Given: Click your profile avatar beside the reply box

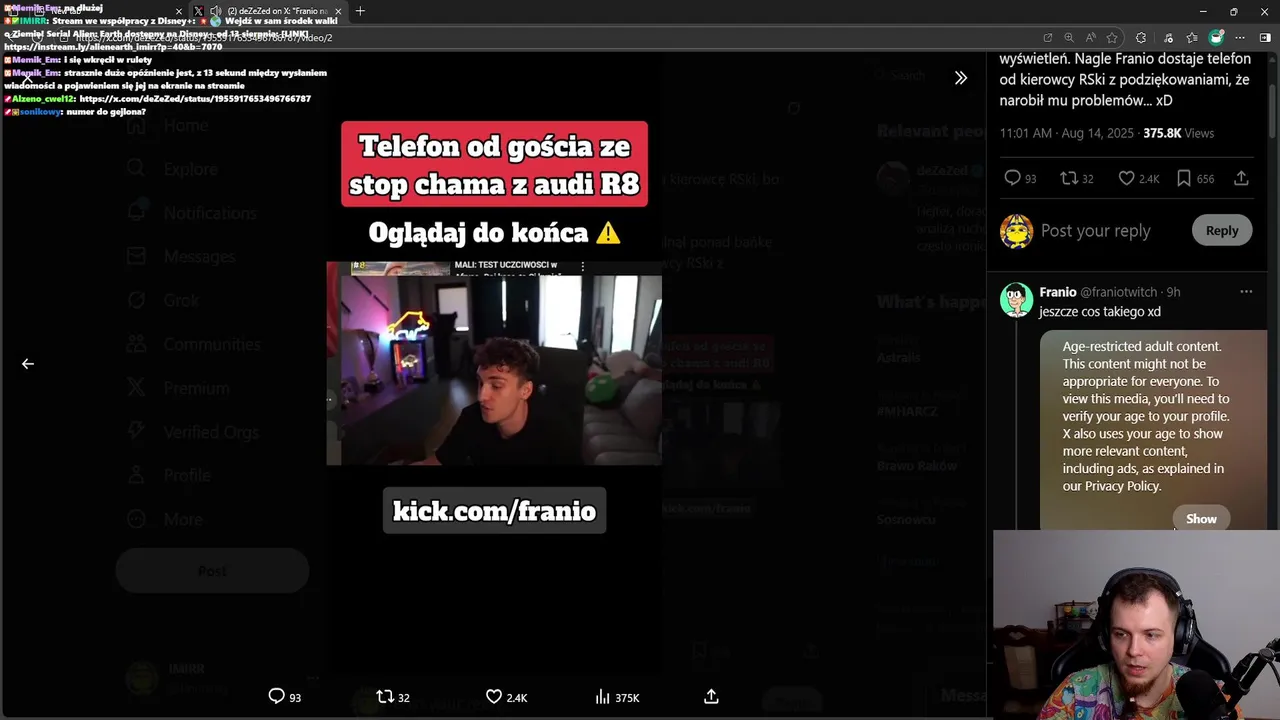Looking at the screenshot, I should click(1016, 230).
